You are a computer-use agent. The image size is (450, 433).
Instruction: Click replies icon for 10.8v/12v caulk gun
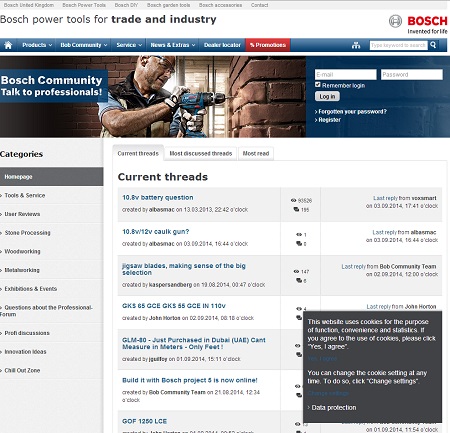click(299, 244)
